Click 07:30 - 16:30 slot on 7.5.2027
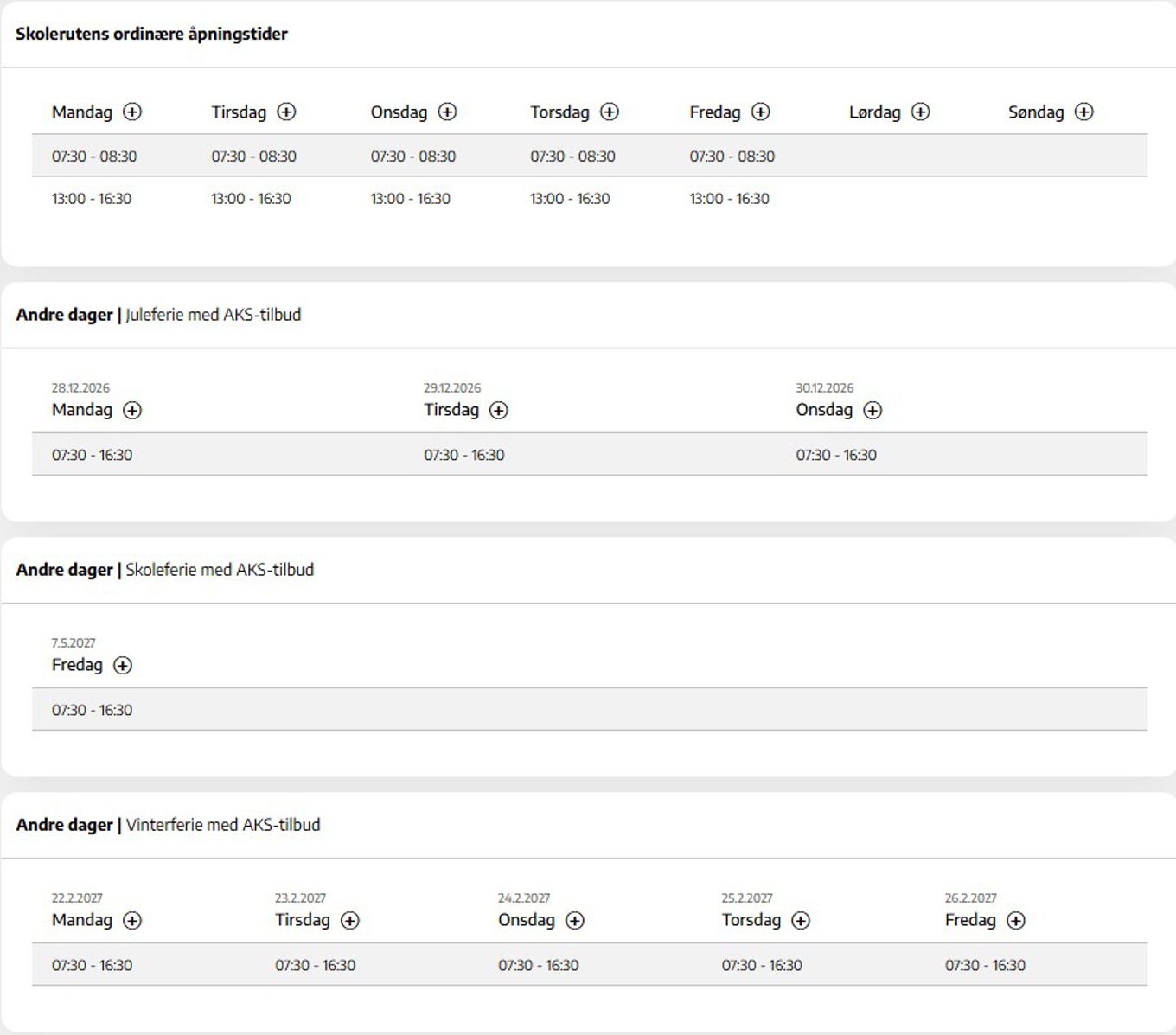Screen dimensions: 1176x1035 pyautogui.click(x=92, y=710)
